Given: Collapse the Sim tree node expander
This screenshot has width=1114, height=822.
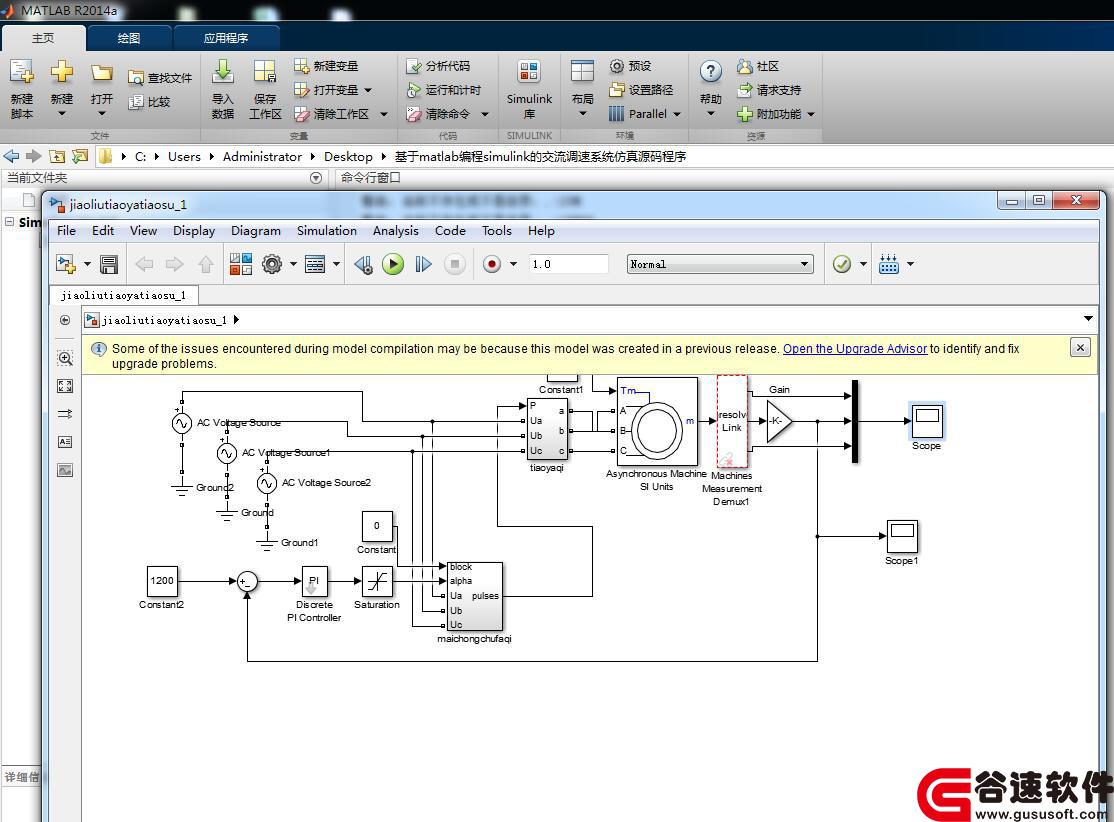Looking at the screenshot, I should (x=9, y=222).
